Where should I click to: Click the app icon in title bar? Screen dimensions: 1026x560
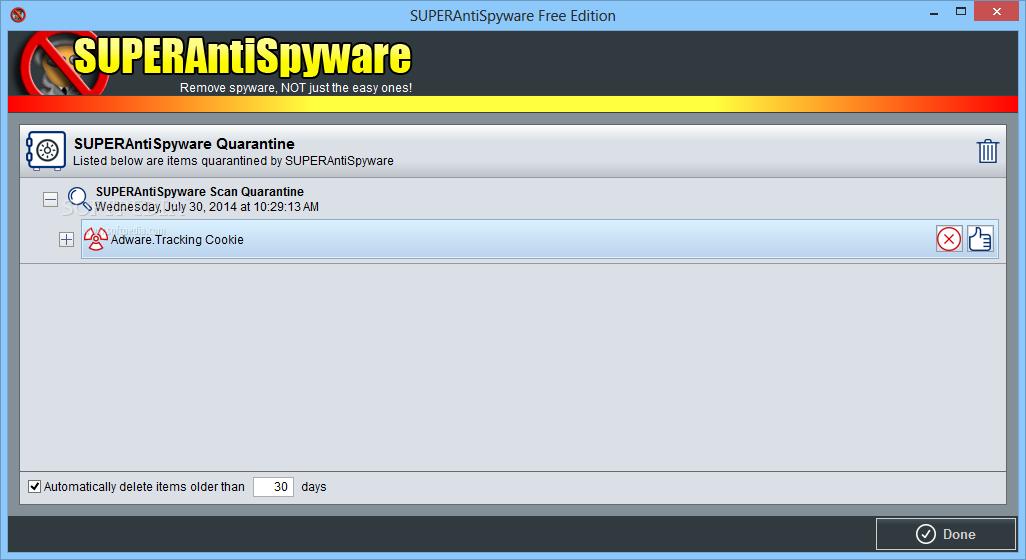[x=18, y=14]
